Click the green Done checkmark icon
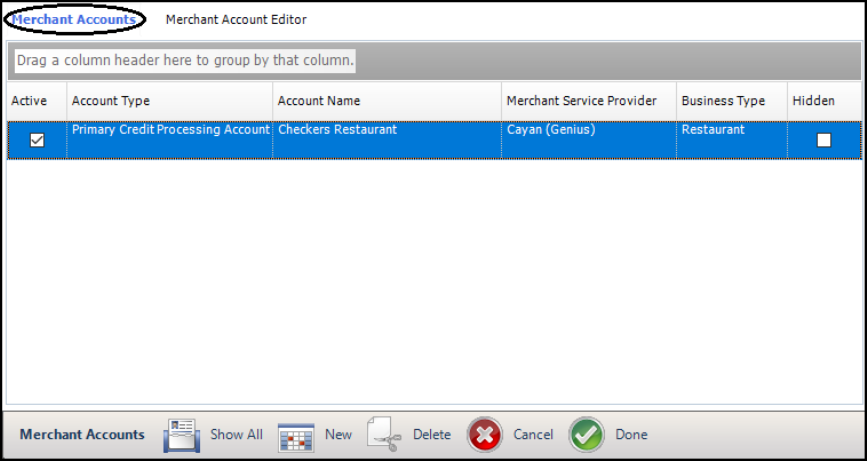 click(587, 435)
